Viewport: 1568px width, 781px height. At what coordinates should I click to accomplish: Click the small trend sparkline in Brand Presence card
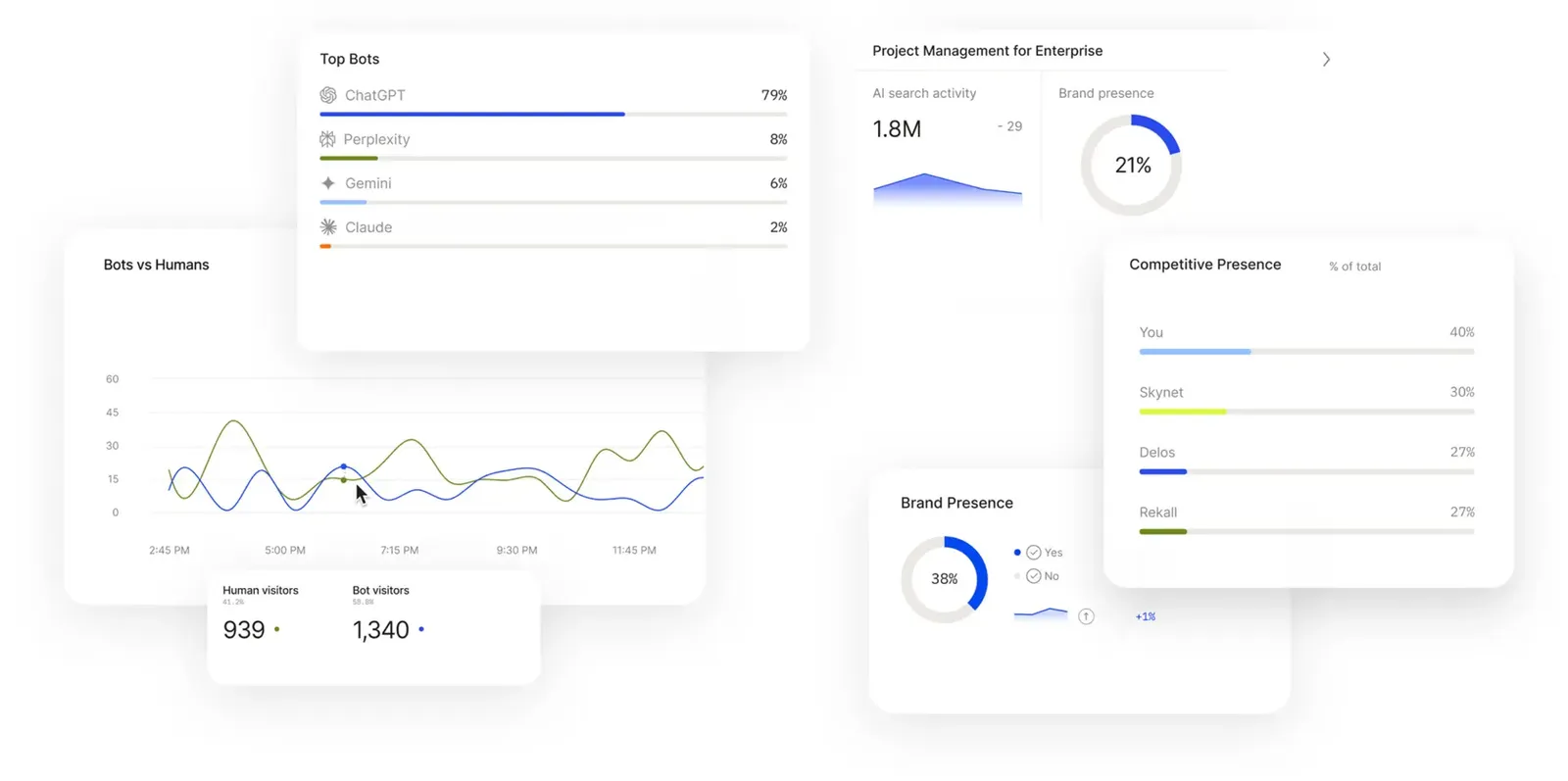[x=1041, y=613]
